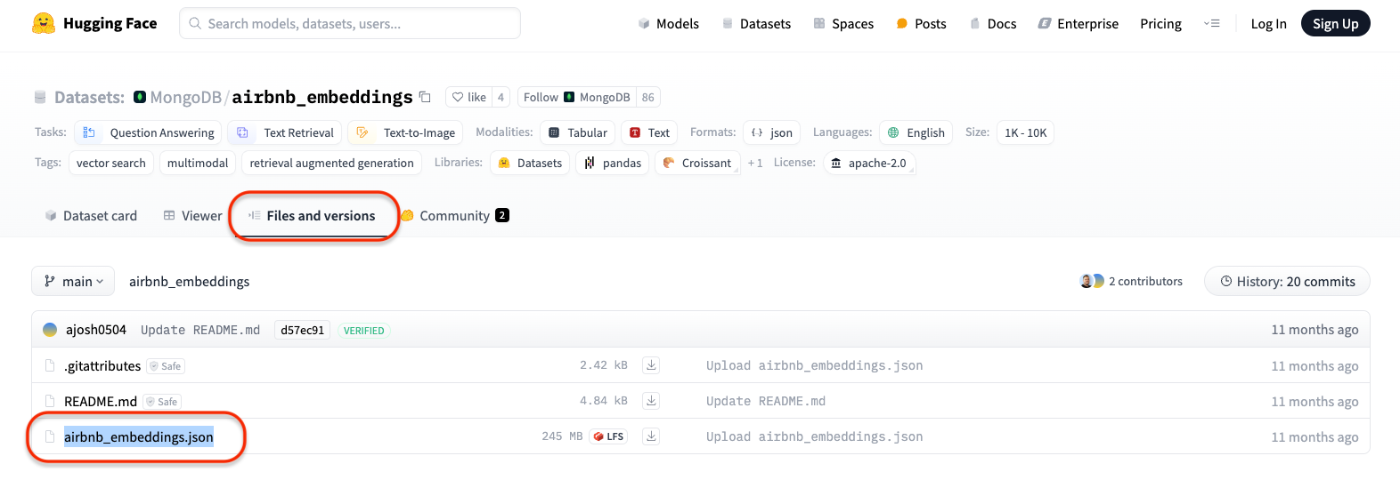Open the Enterprise page
The image size is (1400, 480).
point(1078,24)
